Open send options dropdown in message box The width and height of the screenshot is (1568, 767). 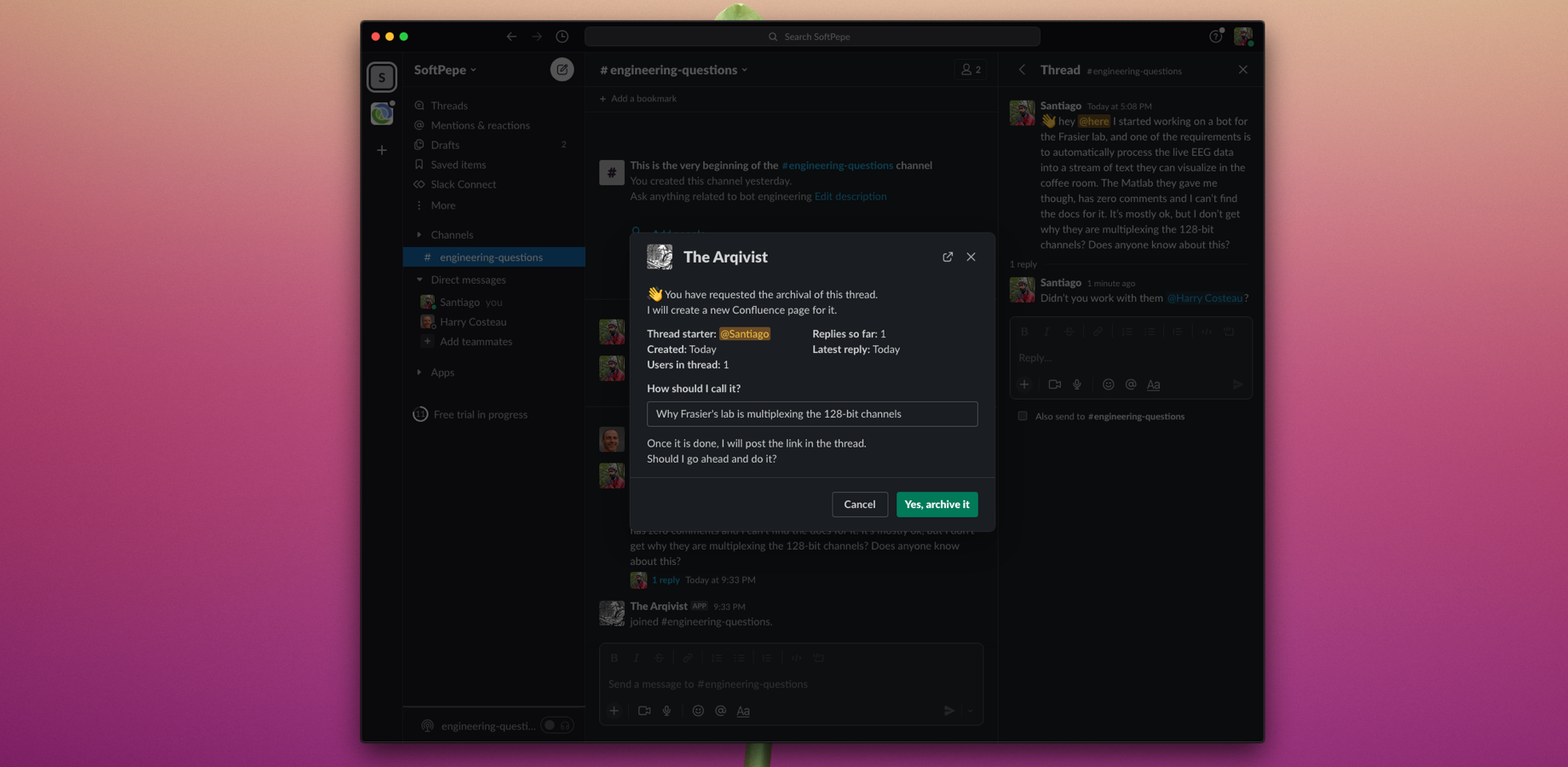click(971, 711)
